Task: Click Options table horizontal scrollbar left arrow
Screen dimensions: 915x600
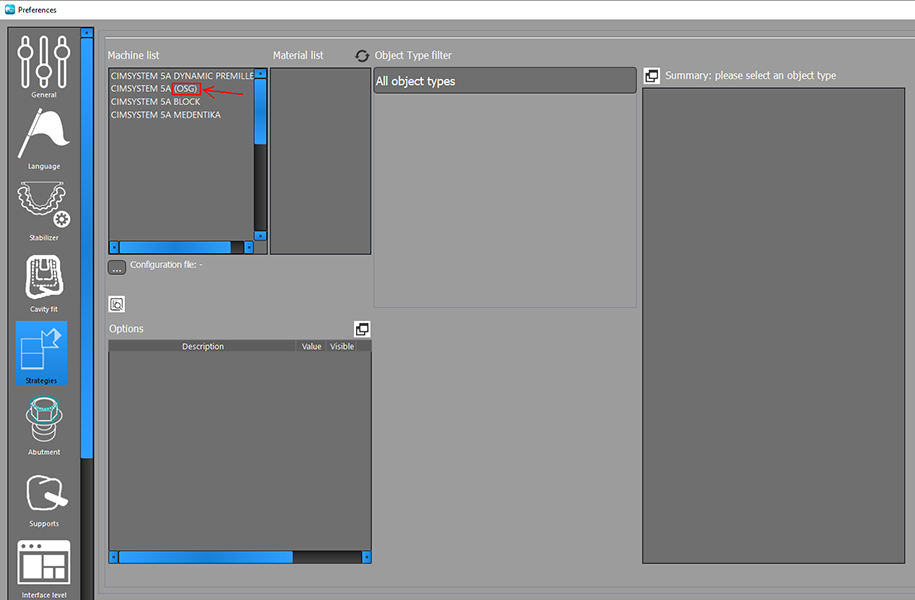Action: pos(114,557)
